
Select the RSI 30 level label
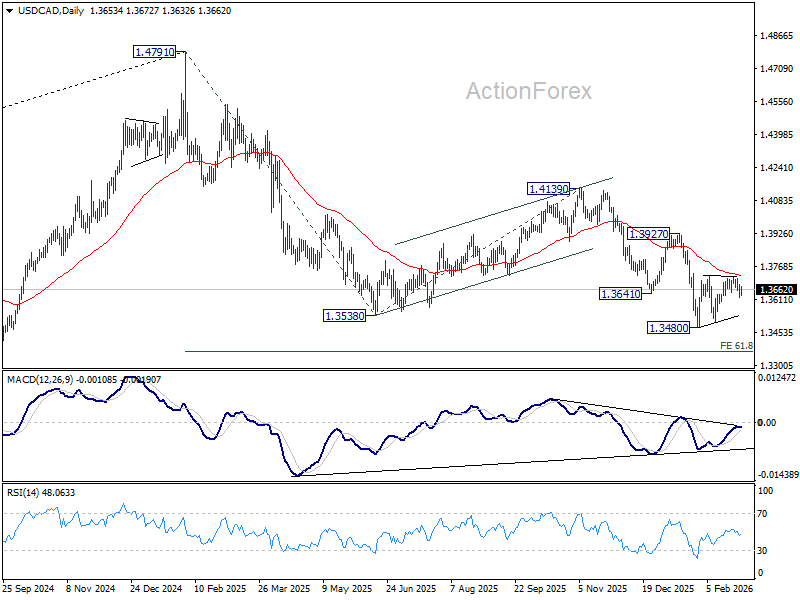[x=762, y=551]
